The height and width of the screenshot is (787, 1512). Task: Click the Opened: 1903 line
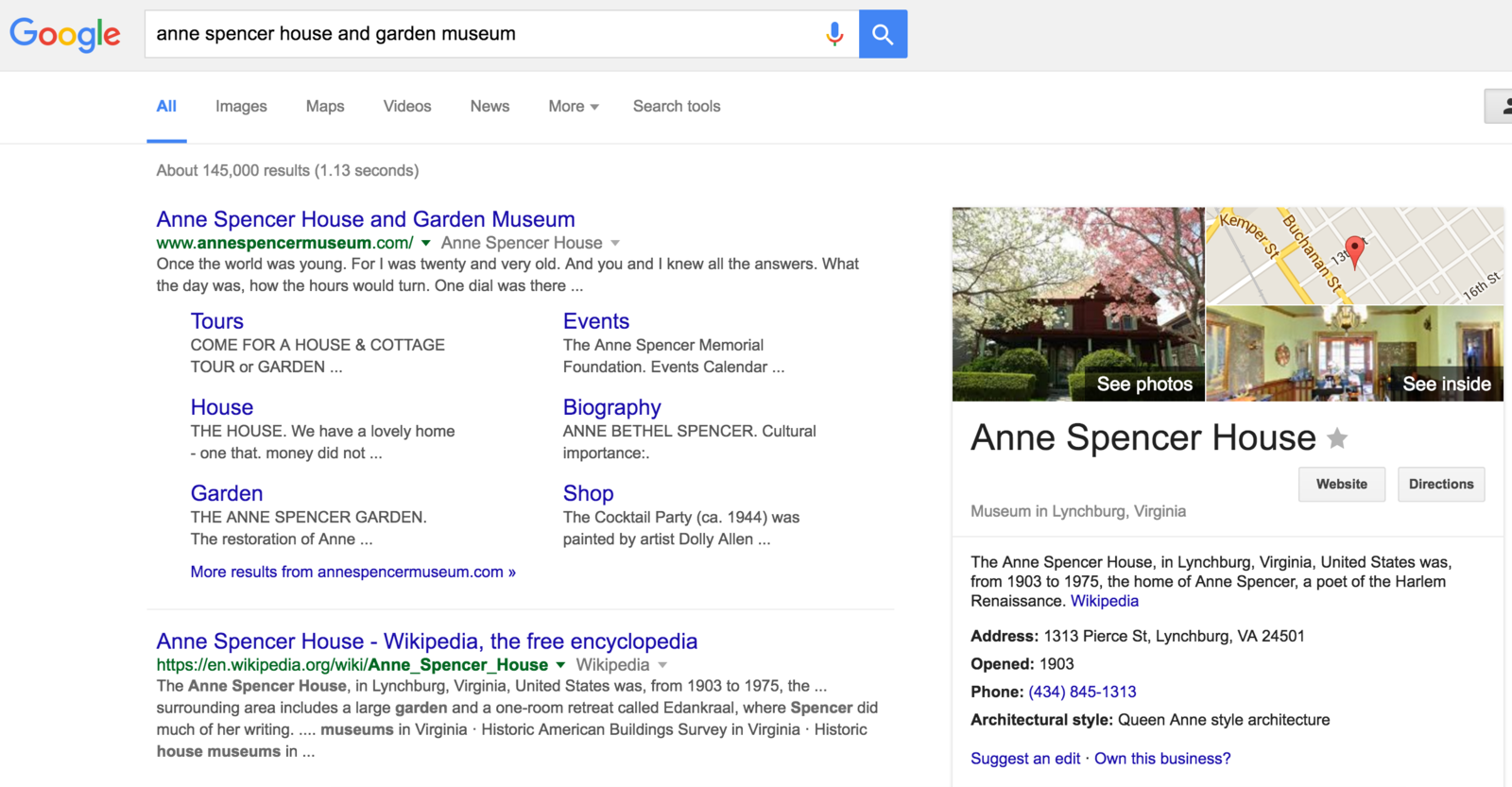point(1022,664)
